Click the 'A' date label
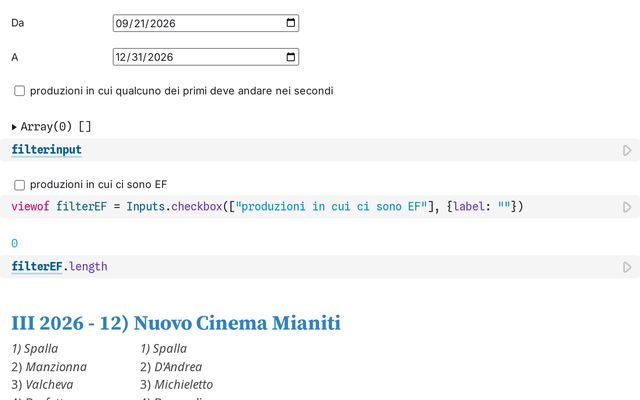640x400 pixels. coord(15,57)
